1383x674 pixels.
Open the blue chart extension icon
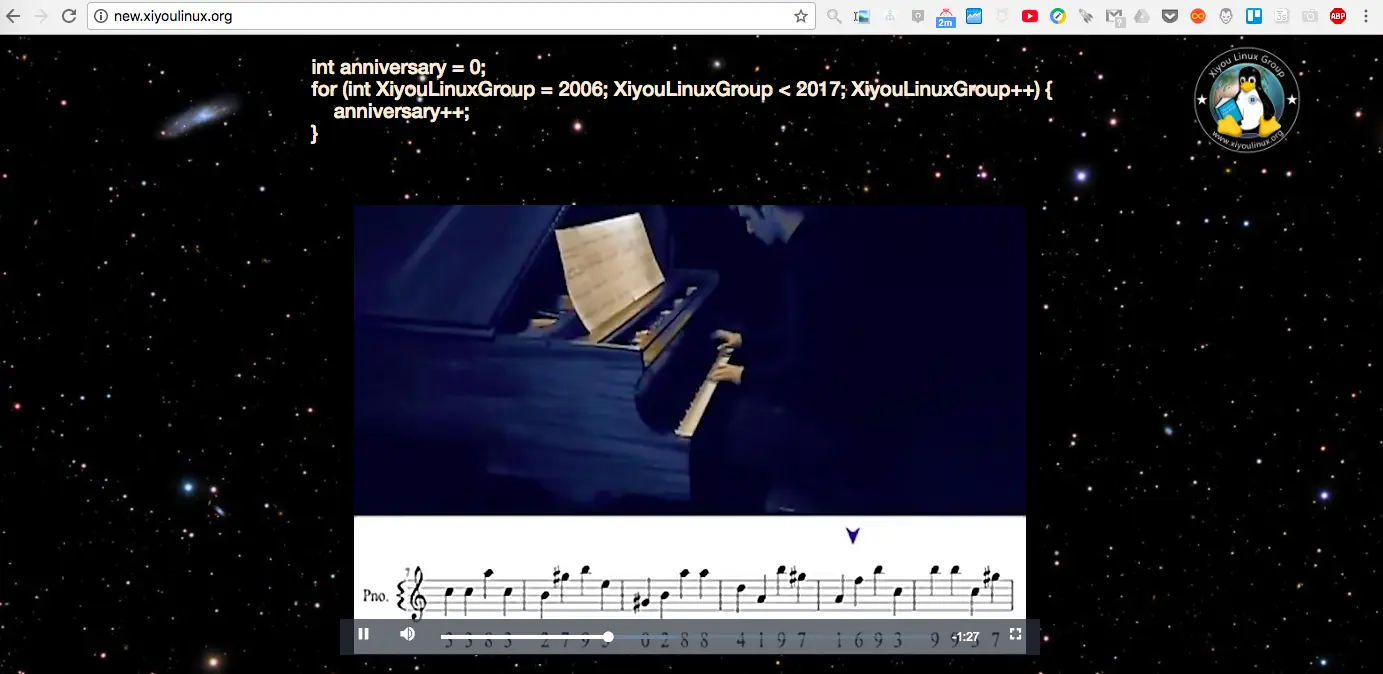[x=973, y=16]
